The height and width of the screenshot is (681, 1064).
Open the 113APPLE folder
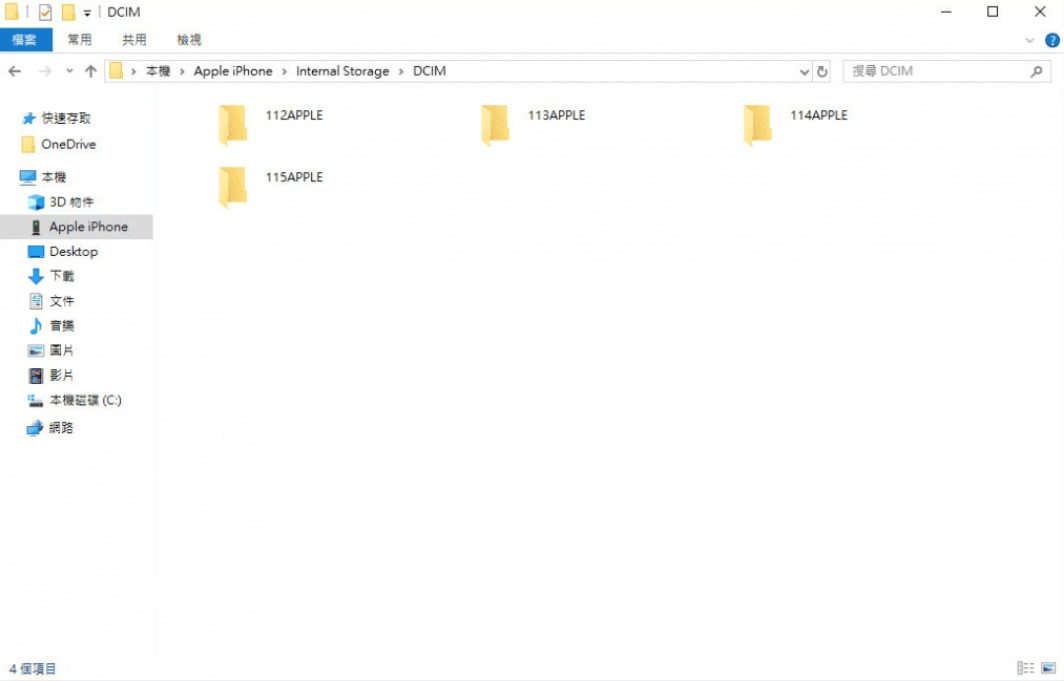point(495,124)
